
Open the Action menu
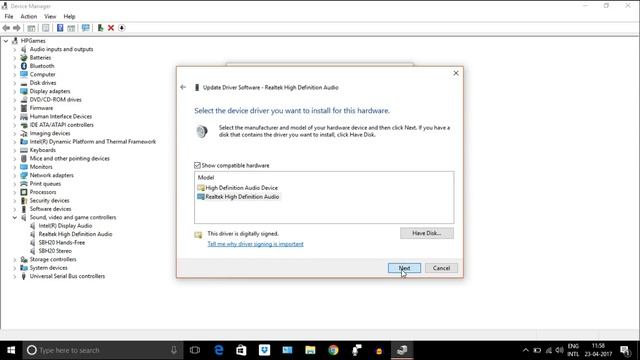tap(29, 16)
